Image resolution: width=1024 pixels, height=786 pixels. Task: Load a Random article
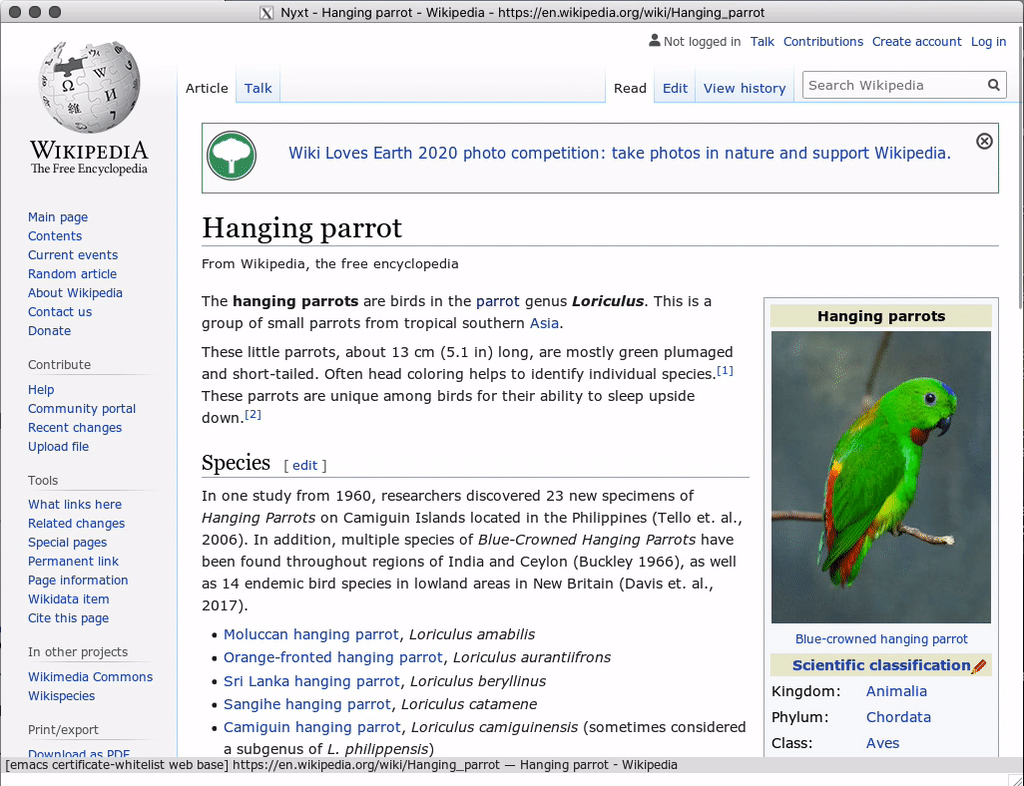click(x=72, y=274)
